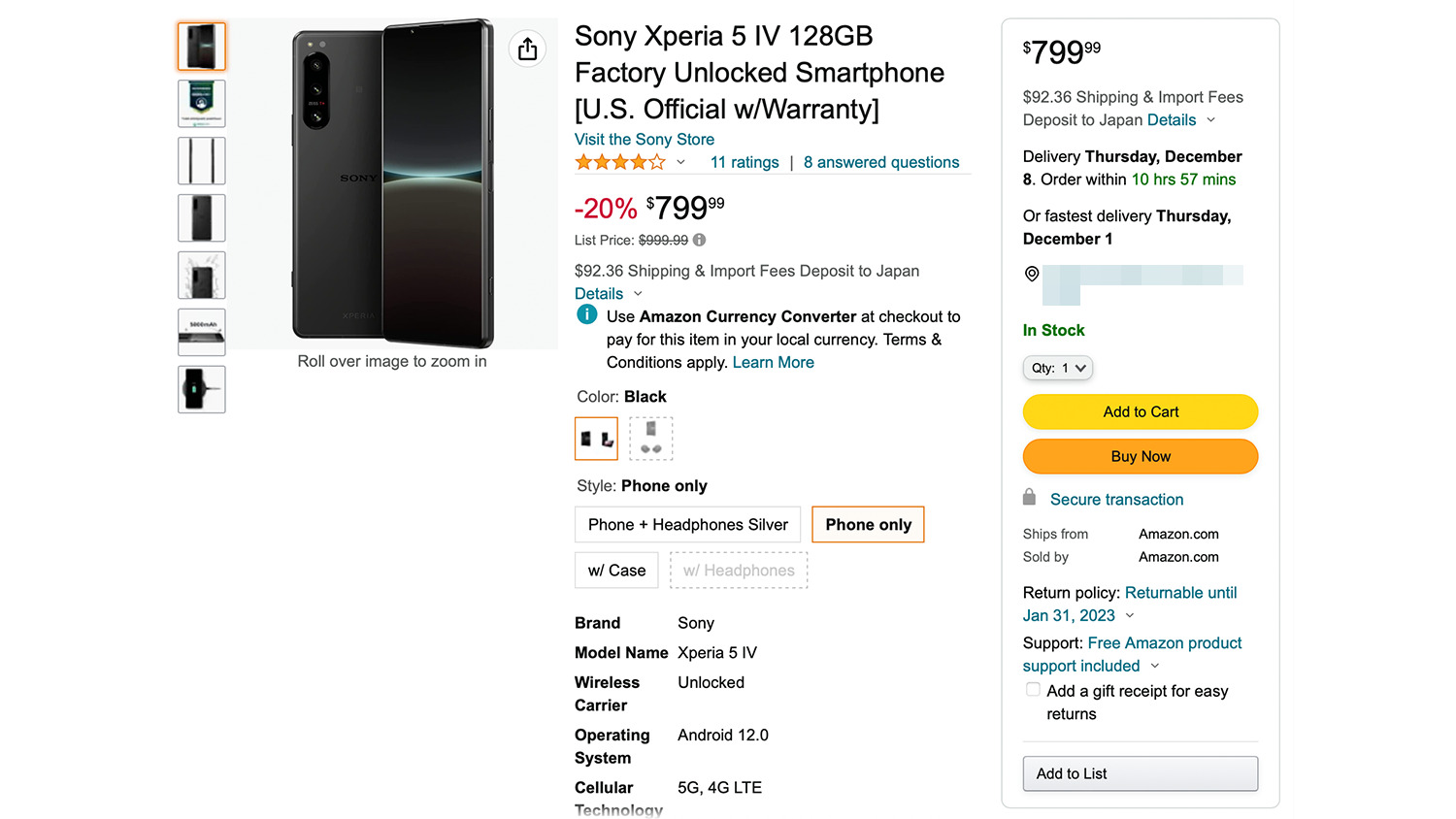Viewport: 1456px width, 819px height.
Task: Expand the star ratings breakdown chevron
Action: pyautogui.click(x=681, y=162)
